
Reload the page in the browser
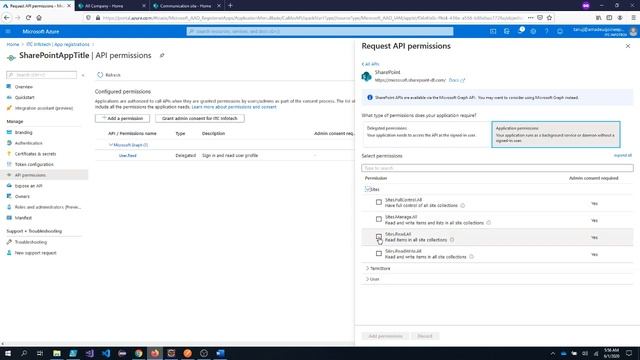(x=28, y=18)
